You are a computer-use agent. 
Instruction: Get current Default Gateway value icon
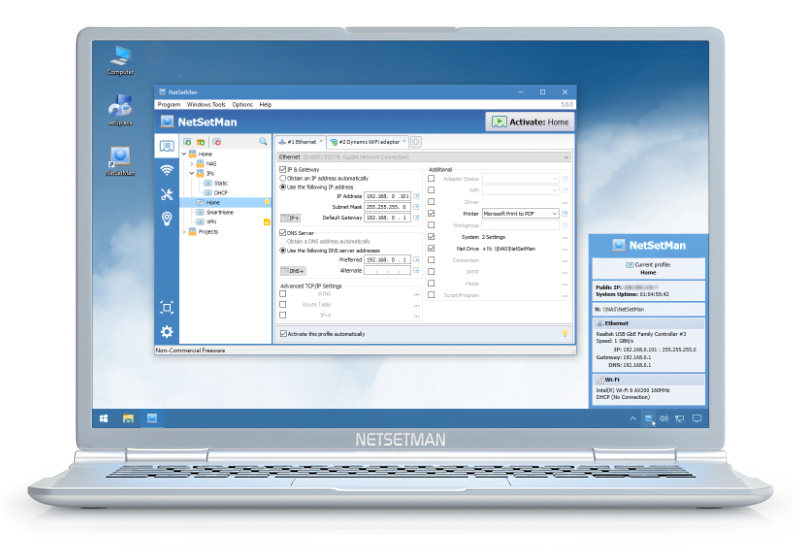pos(416,217)
